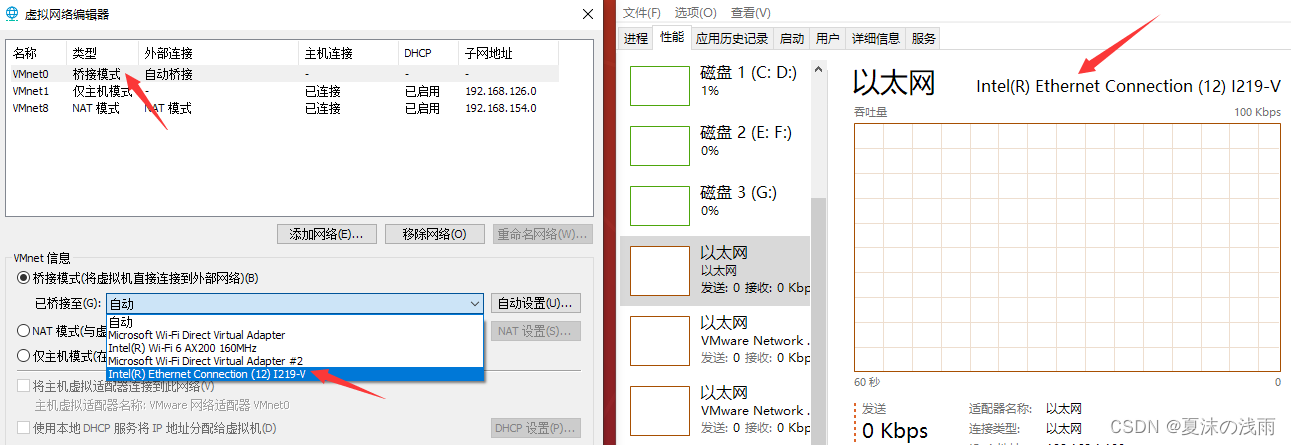Select the VMnet1 host-only row
The height and width of the screenshot is (445, 1291).
[x=282, y=91]
